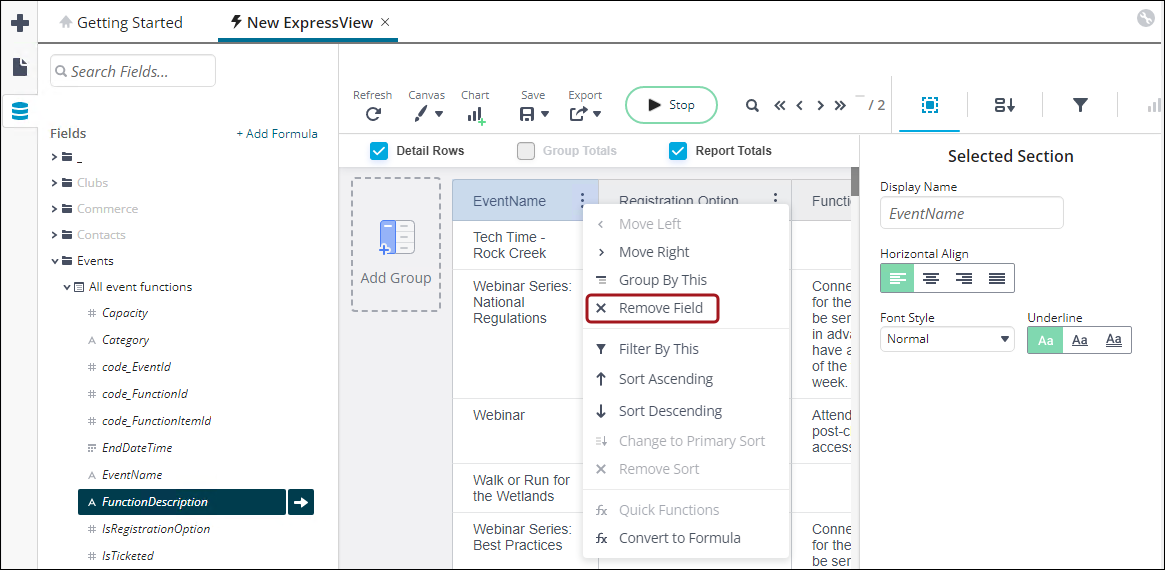Open the filter funnel pane icon
Screen dimensions: 1165x570
(x=1080, y=105)
